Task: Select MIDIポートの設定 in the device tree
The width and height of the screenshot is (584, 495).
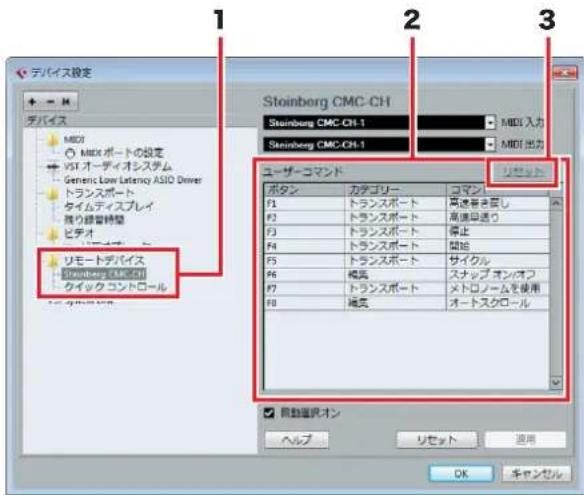Action: tap(122, 153)
